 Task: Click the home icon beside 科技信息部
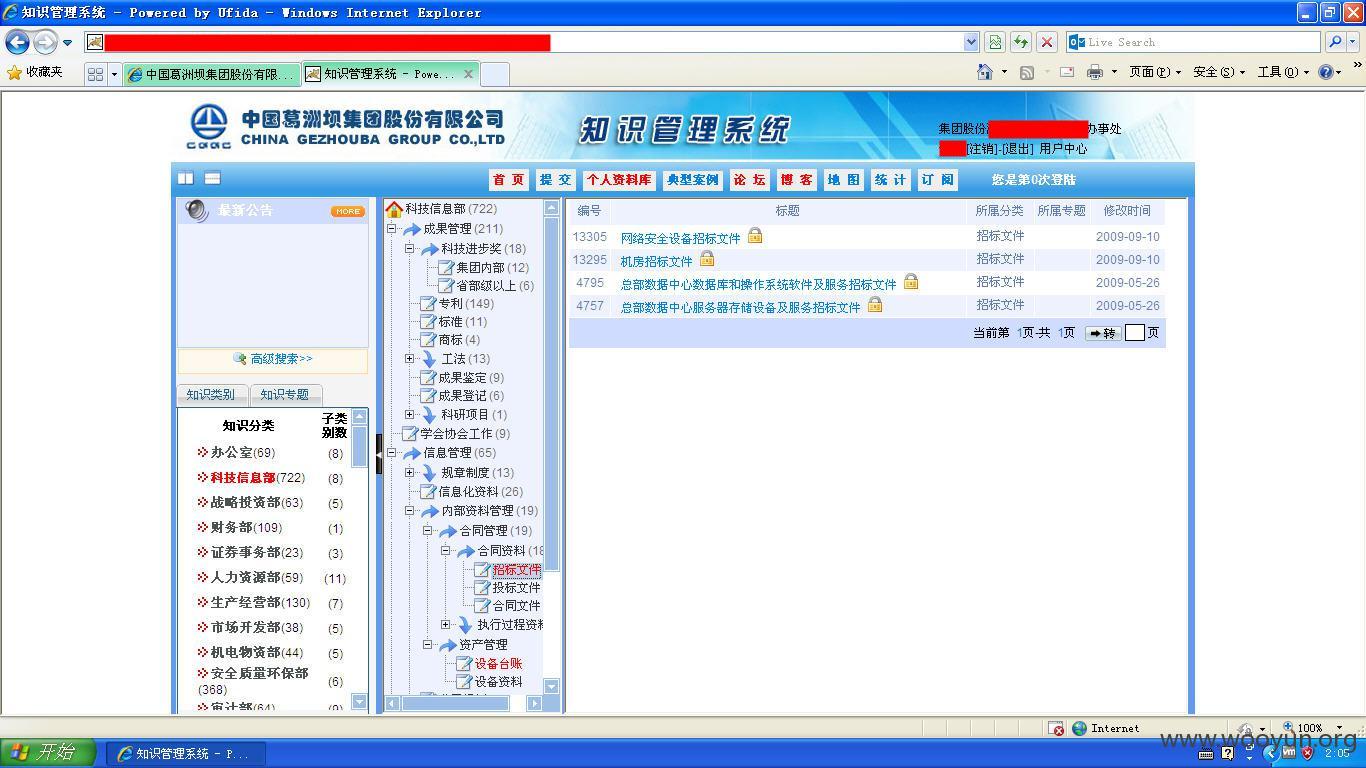click(394, 209)
